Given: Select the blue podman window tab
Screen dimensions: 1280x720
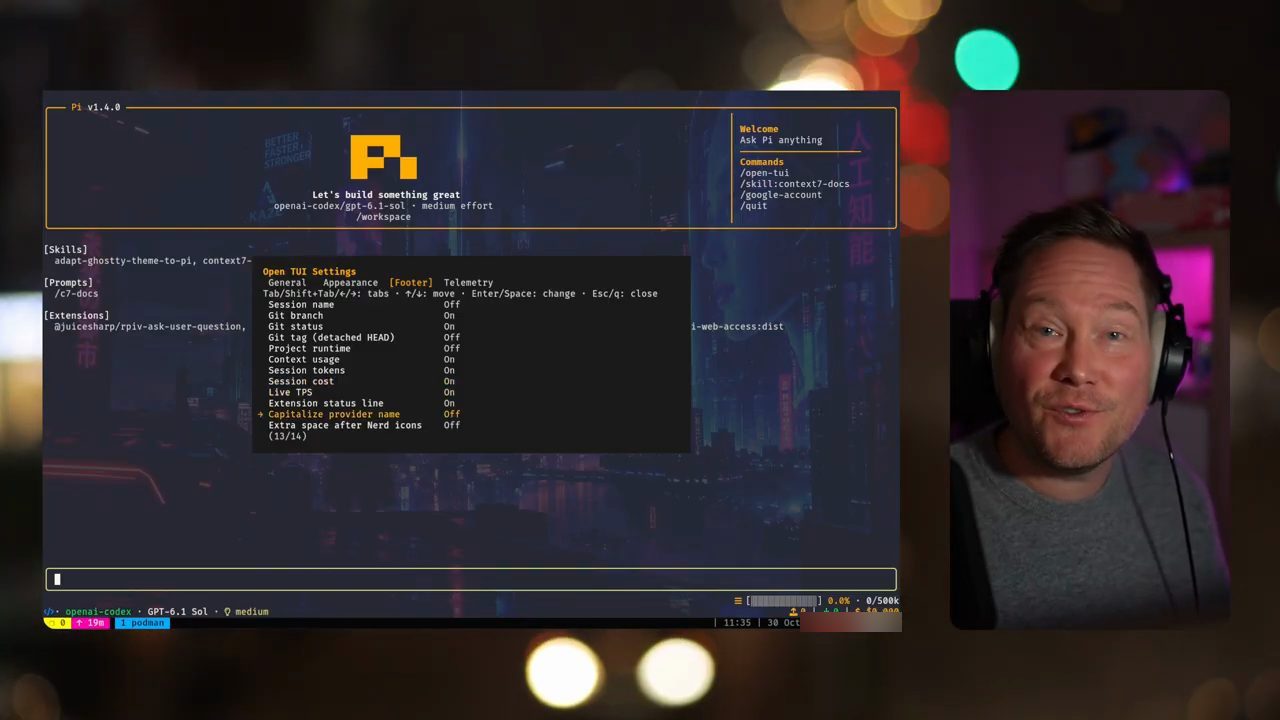Looking at the screenshot, I should coord(142,622).
